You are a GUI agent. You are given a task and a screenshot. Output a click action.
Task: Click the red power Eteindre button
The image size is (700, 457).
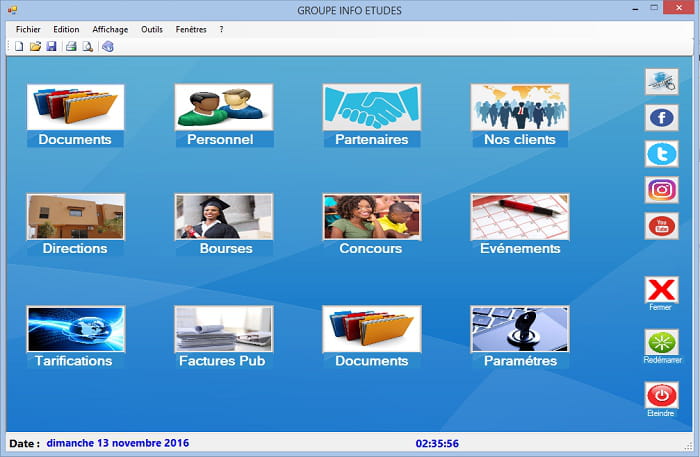tap(662, 395)
